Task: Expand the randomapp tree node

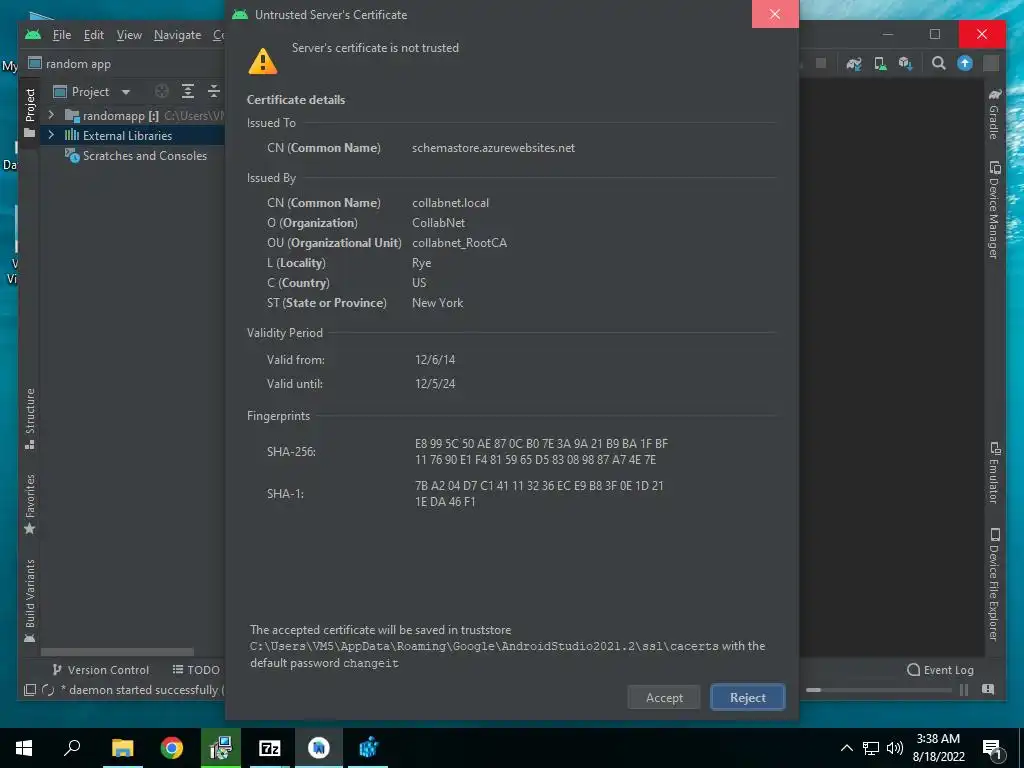Action: 51,115
